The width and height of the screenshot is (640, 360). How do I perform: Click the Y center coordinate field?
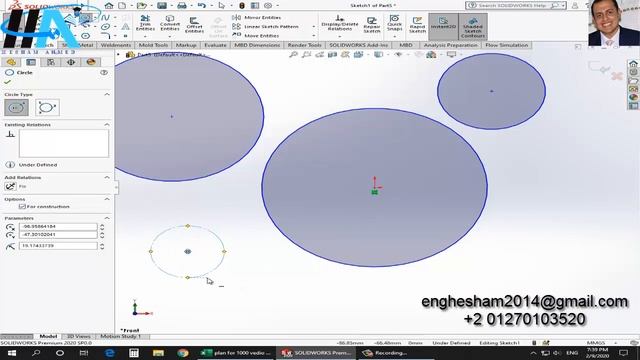pos(58,235)
